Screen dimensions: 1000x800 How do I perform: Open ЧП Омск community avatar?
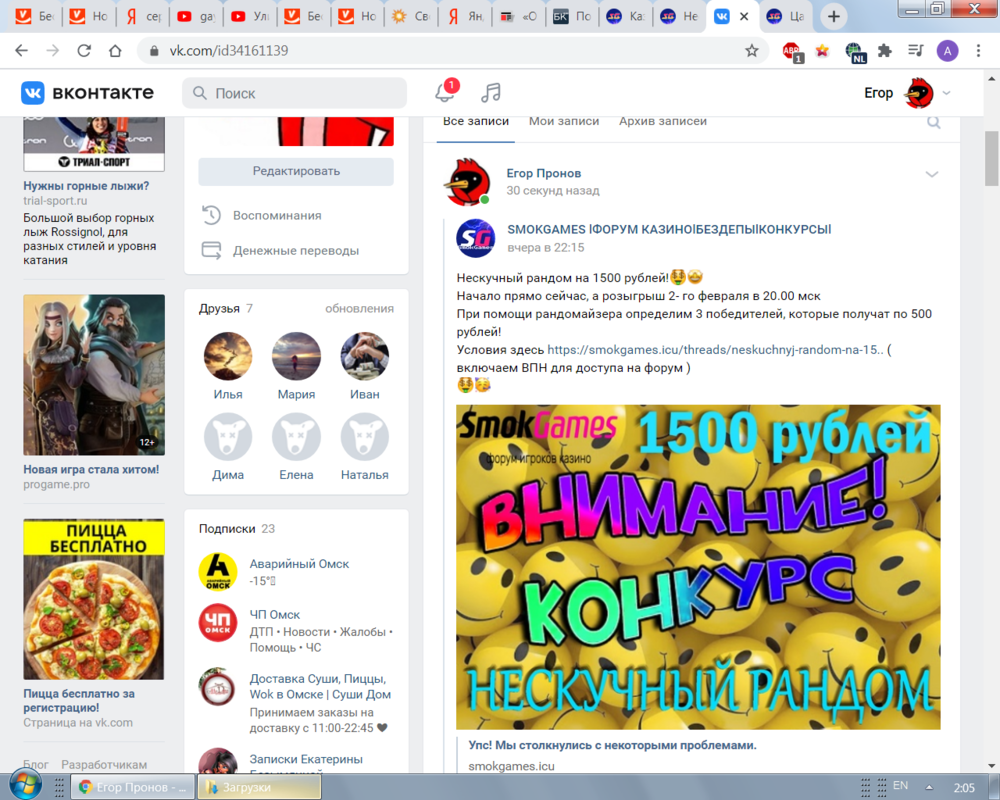point(217,623)
